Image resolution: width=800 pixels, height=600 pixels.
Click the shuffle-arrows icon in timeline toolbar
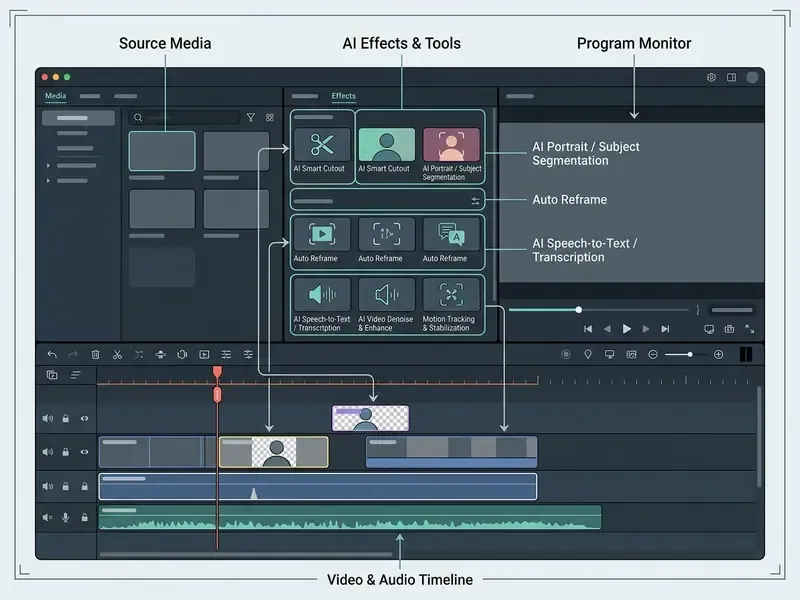coord(139,355)
